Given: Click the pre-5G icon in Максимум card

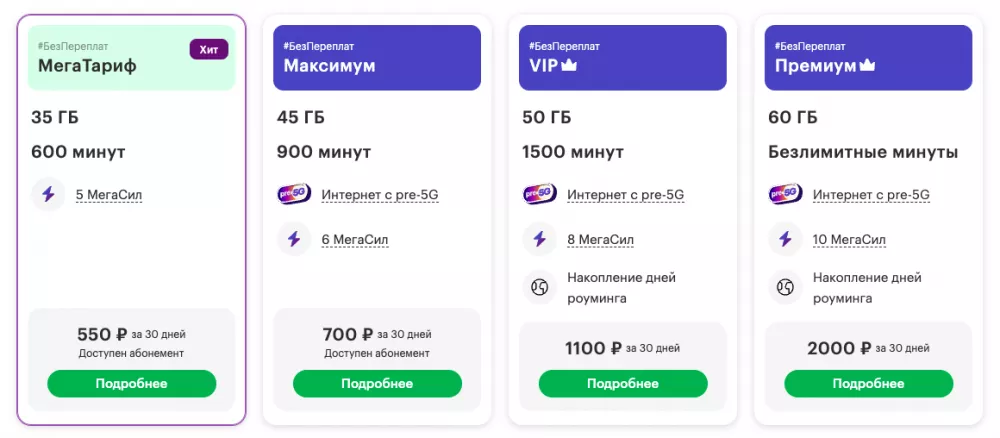Looking at the screenshot, I should click(293, 194).
